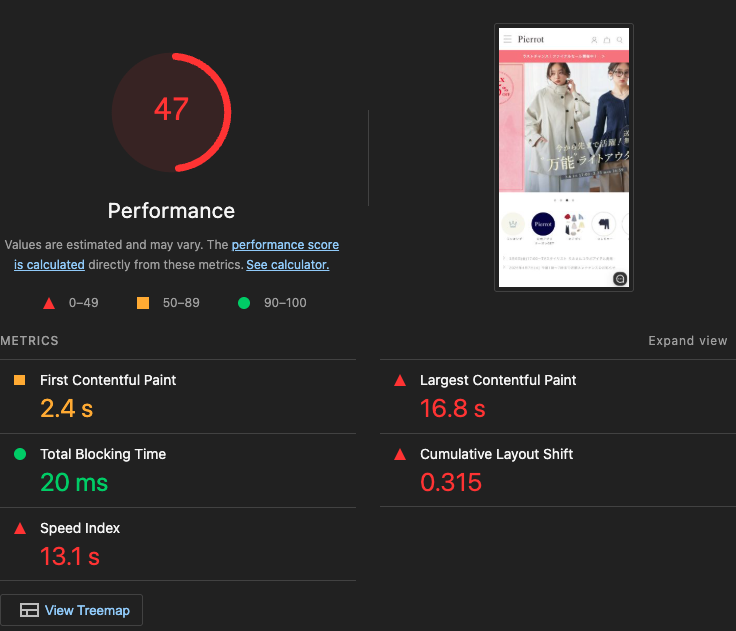Expand the Largest Contentful Paint metric
This screenshot has width=736, height=631.
pyautogui.click(x=498, y=380)
